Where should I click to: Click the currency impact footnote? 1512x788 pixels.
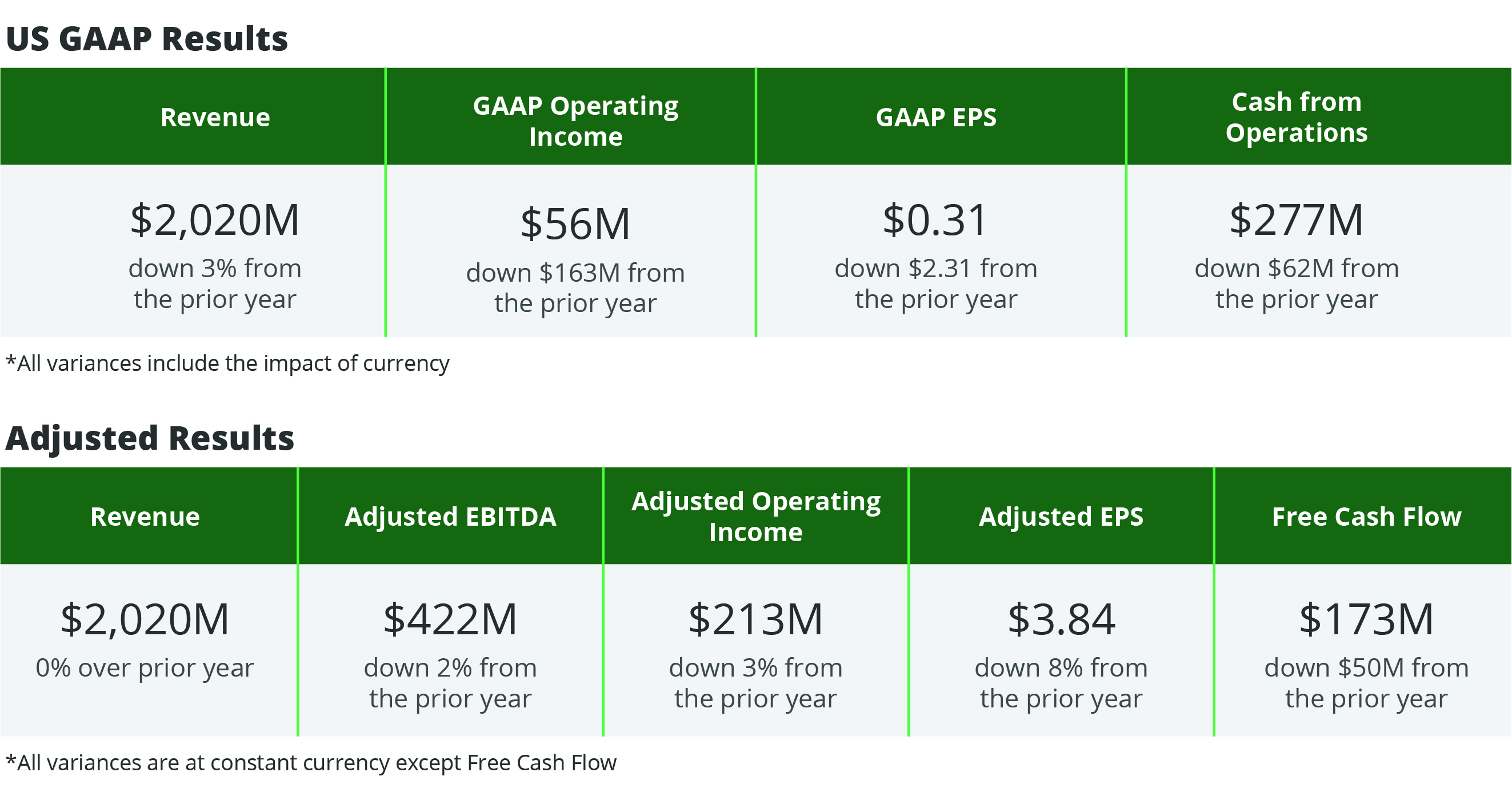(x=227, y=364)
